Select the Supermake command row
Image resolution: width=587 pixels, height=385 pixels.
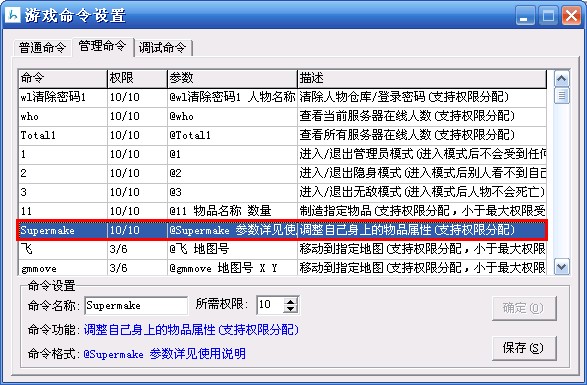point(282,230)
